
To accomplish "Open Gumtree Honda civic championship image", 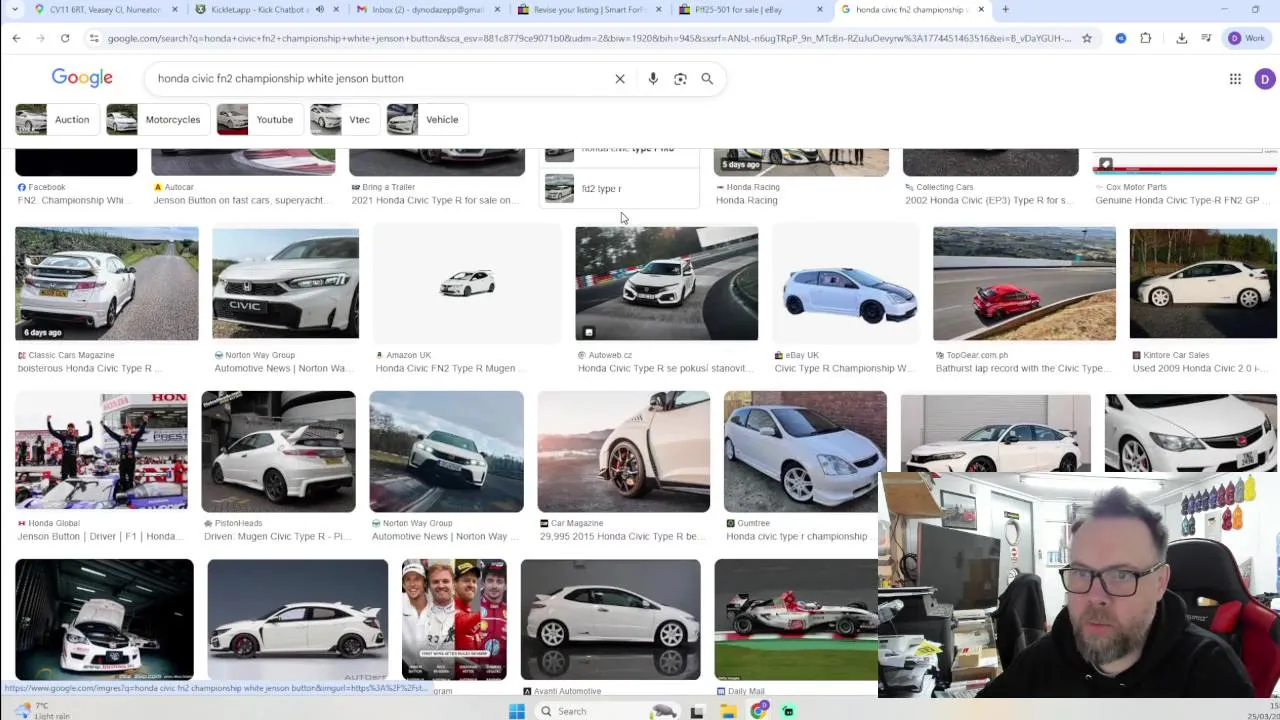I will click(805, 451).
